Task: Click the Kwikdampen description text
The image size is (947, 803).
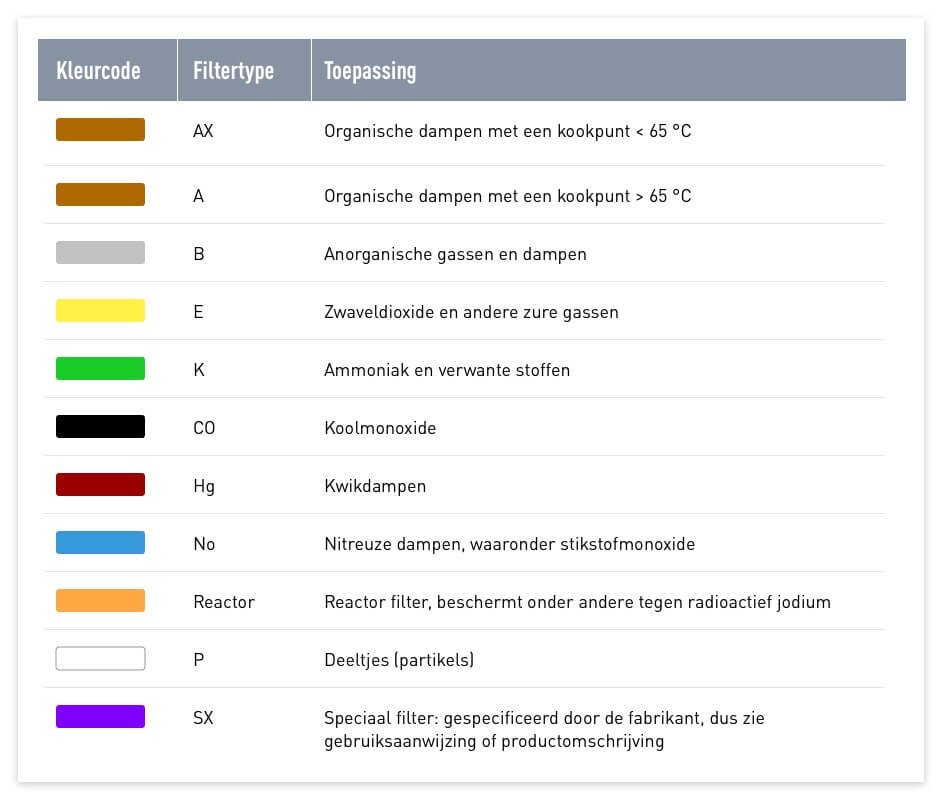Action: click(375, 486)
